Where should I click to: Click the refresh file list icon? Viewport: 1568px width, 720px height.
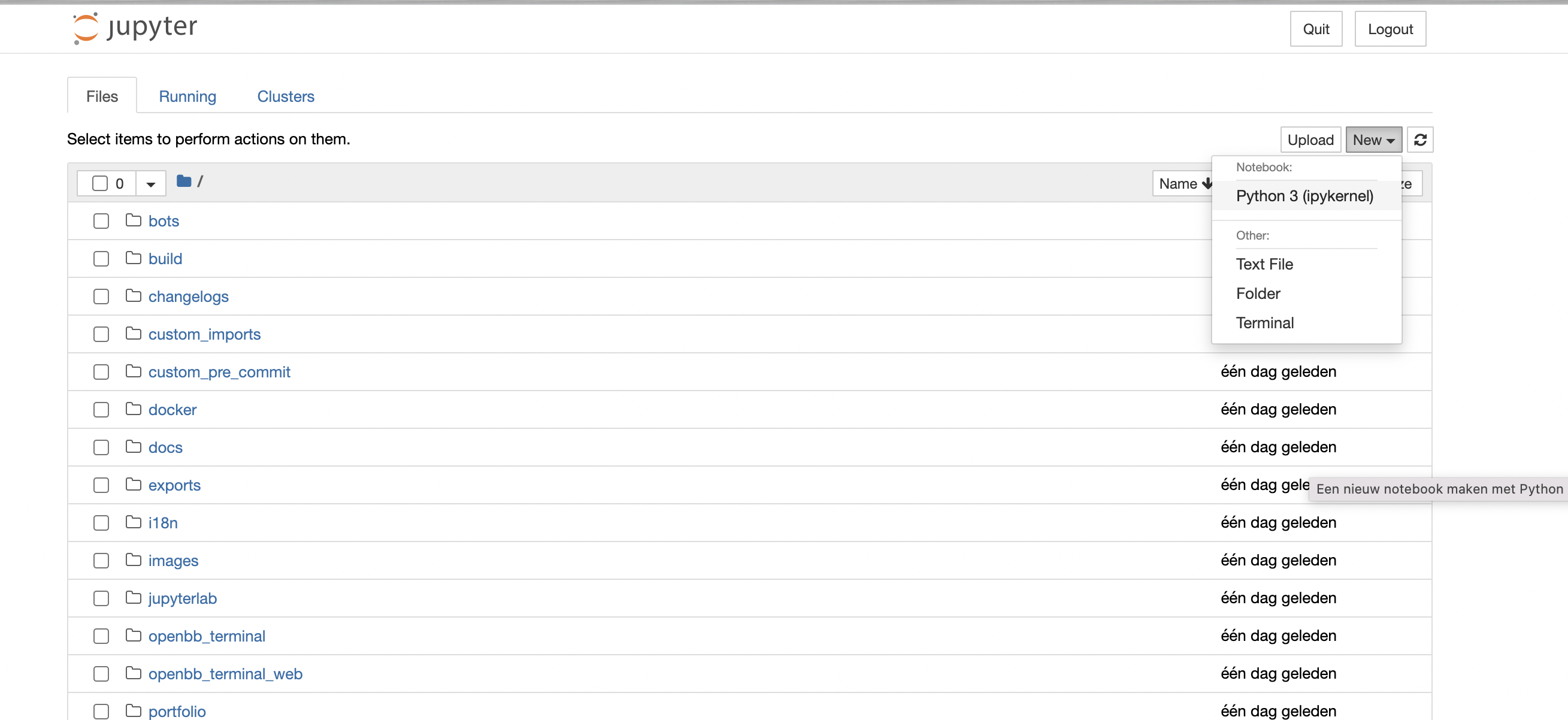[1421, 140]
